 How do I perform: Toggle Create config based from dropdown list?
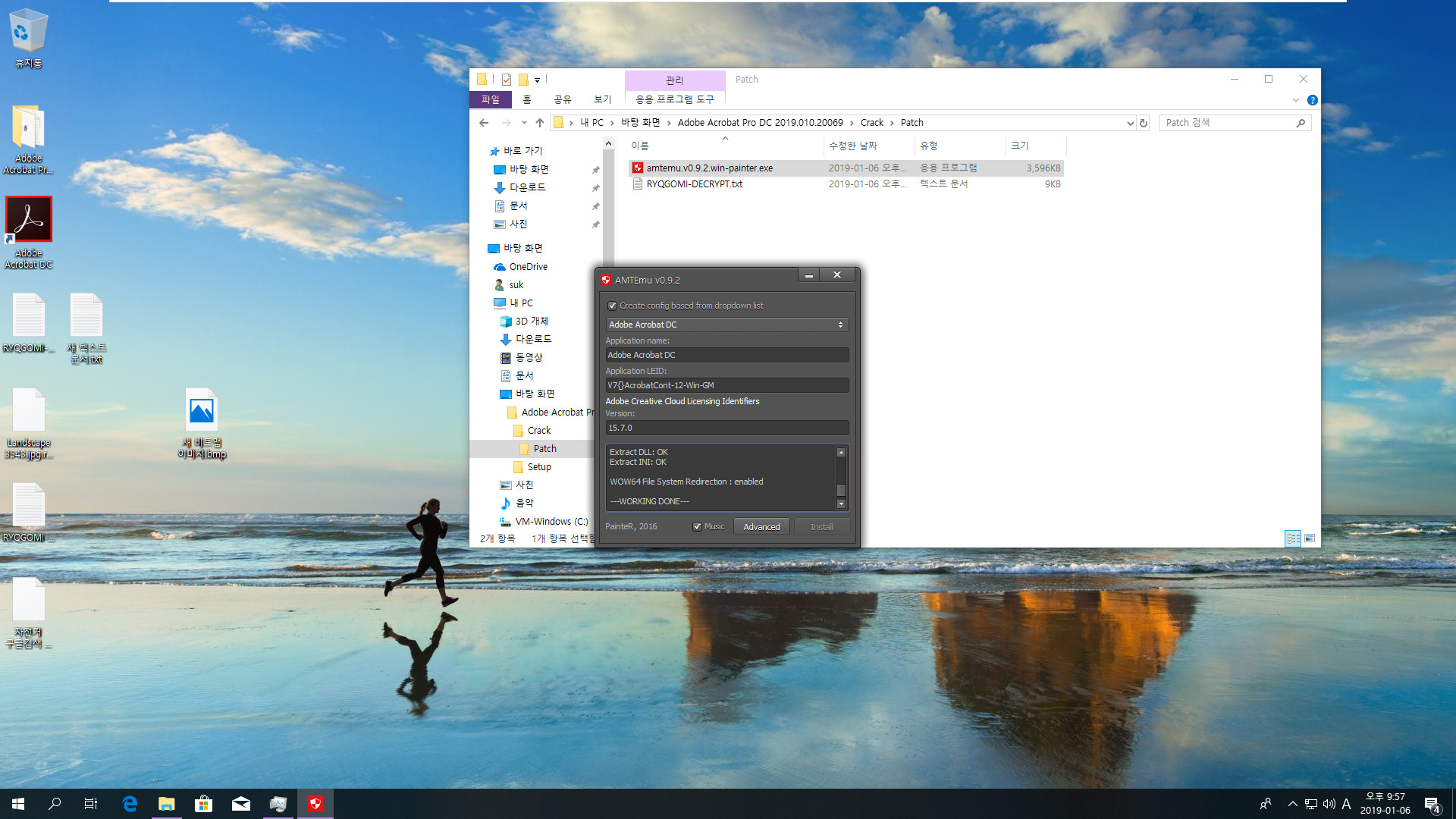point(612,306)
